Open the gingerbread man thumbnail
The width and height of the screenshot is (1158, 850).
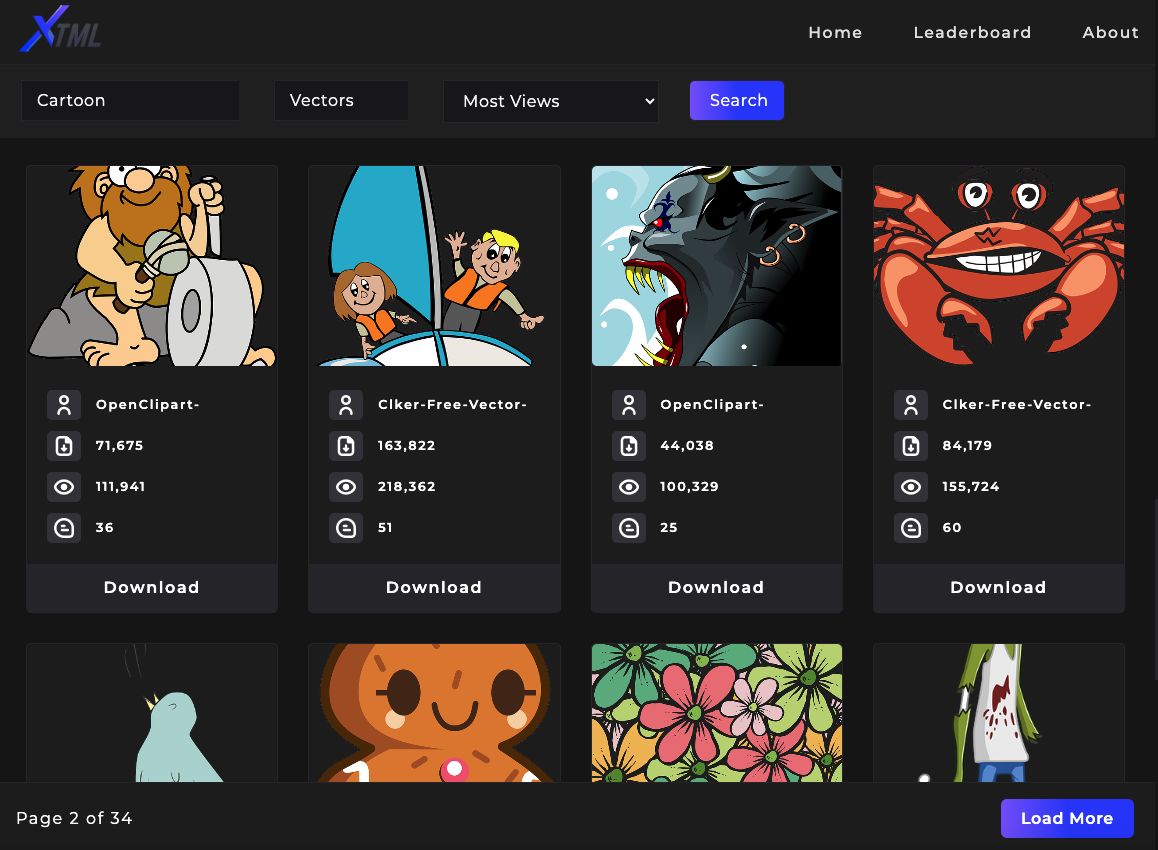pyautogui.click(x=434, y=713)
